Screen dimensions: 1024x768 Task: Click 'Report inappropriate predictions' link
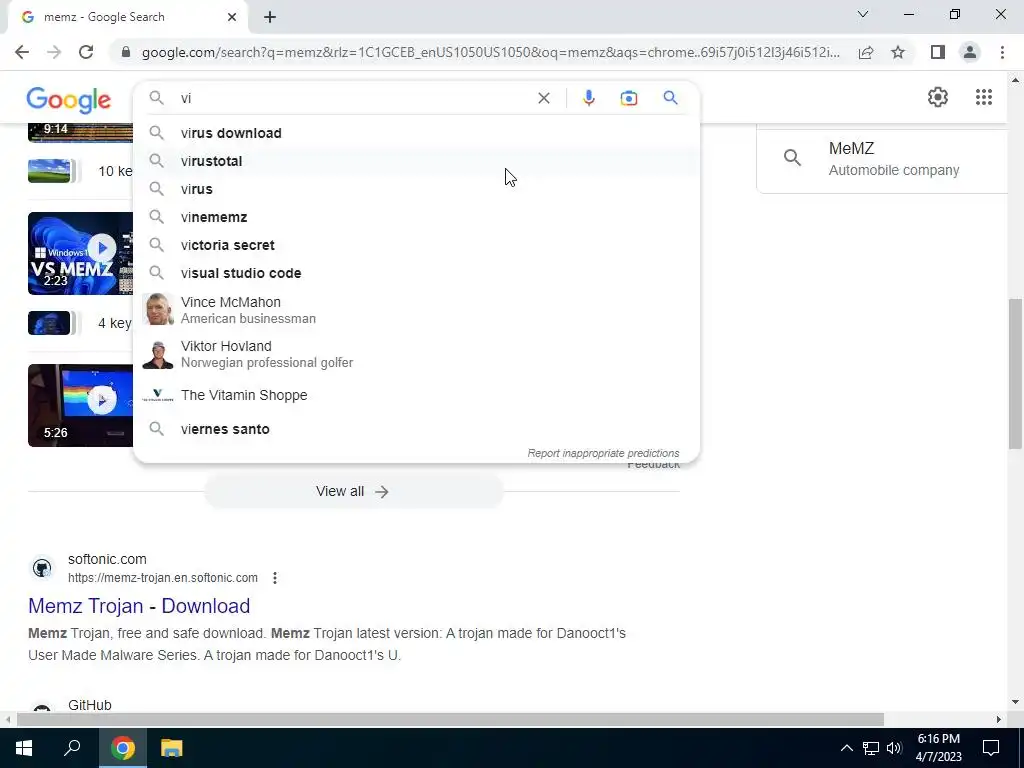coord(603,453)
